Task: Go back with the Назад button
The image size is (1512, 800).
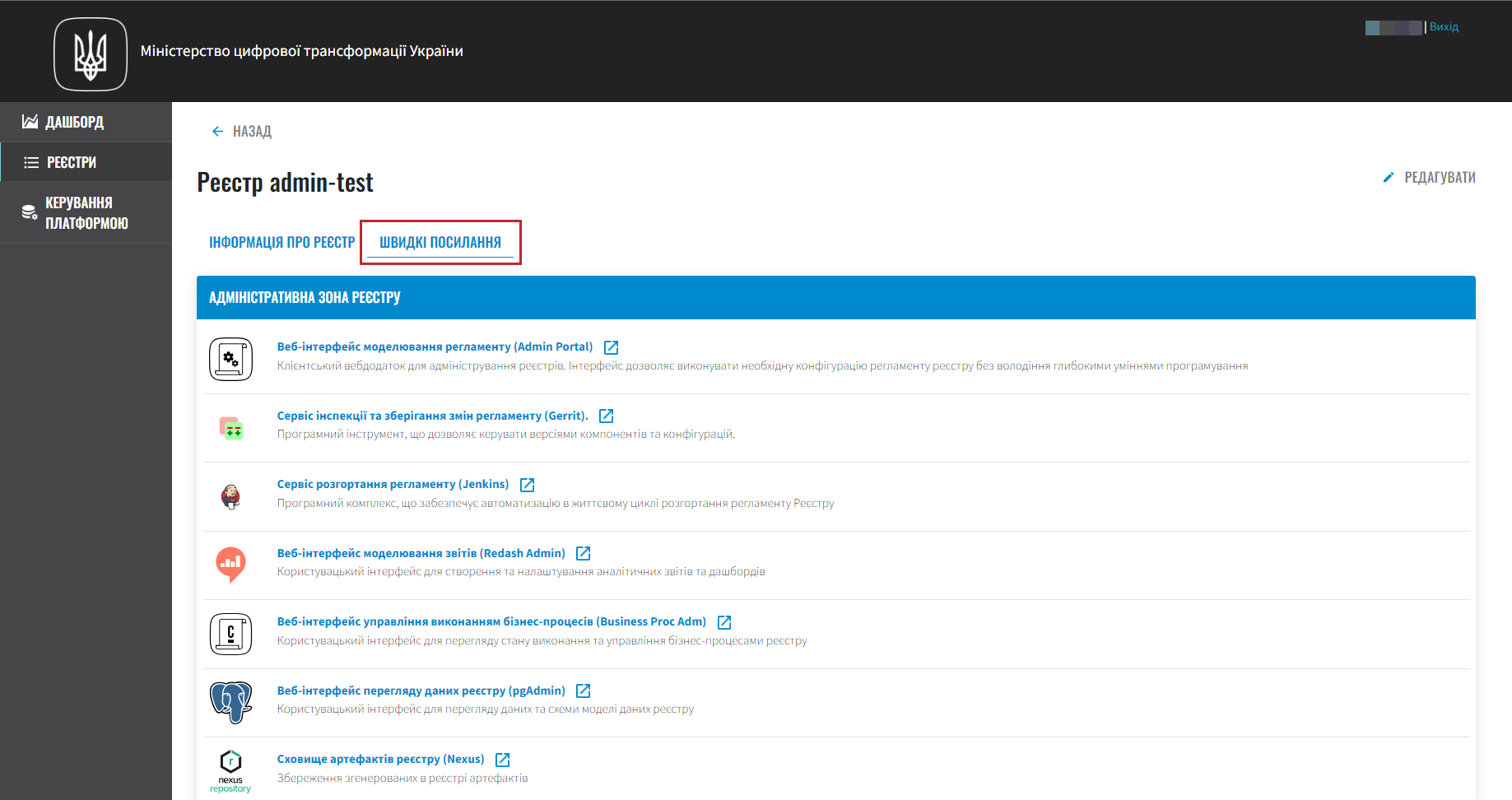Action: pyautogui.click(x=241, y=132)
